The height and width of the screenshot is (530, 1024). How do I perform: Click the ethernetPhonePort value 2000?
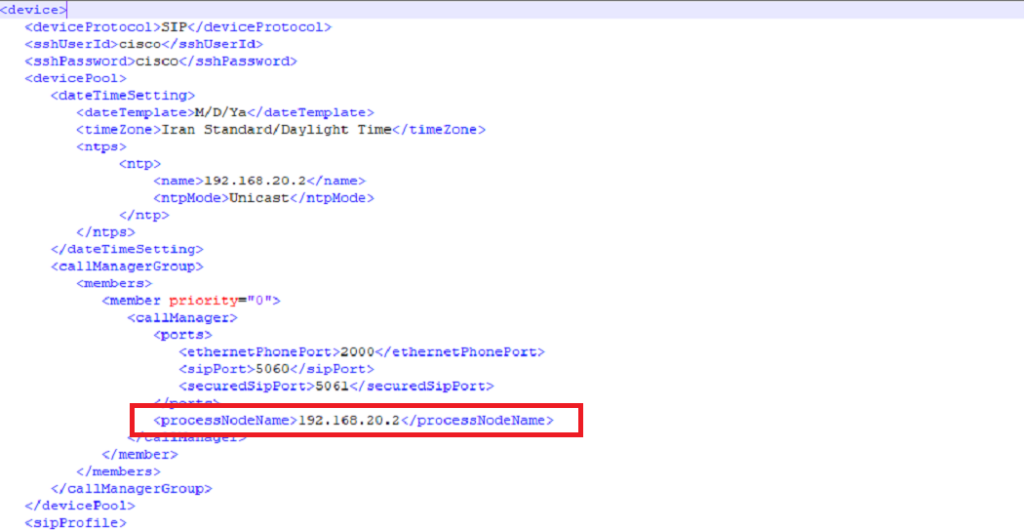[x=356, y=351]
